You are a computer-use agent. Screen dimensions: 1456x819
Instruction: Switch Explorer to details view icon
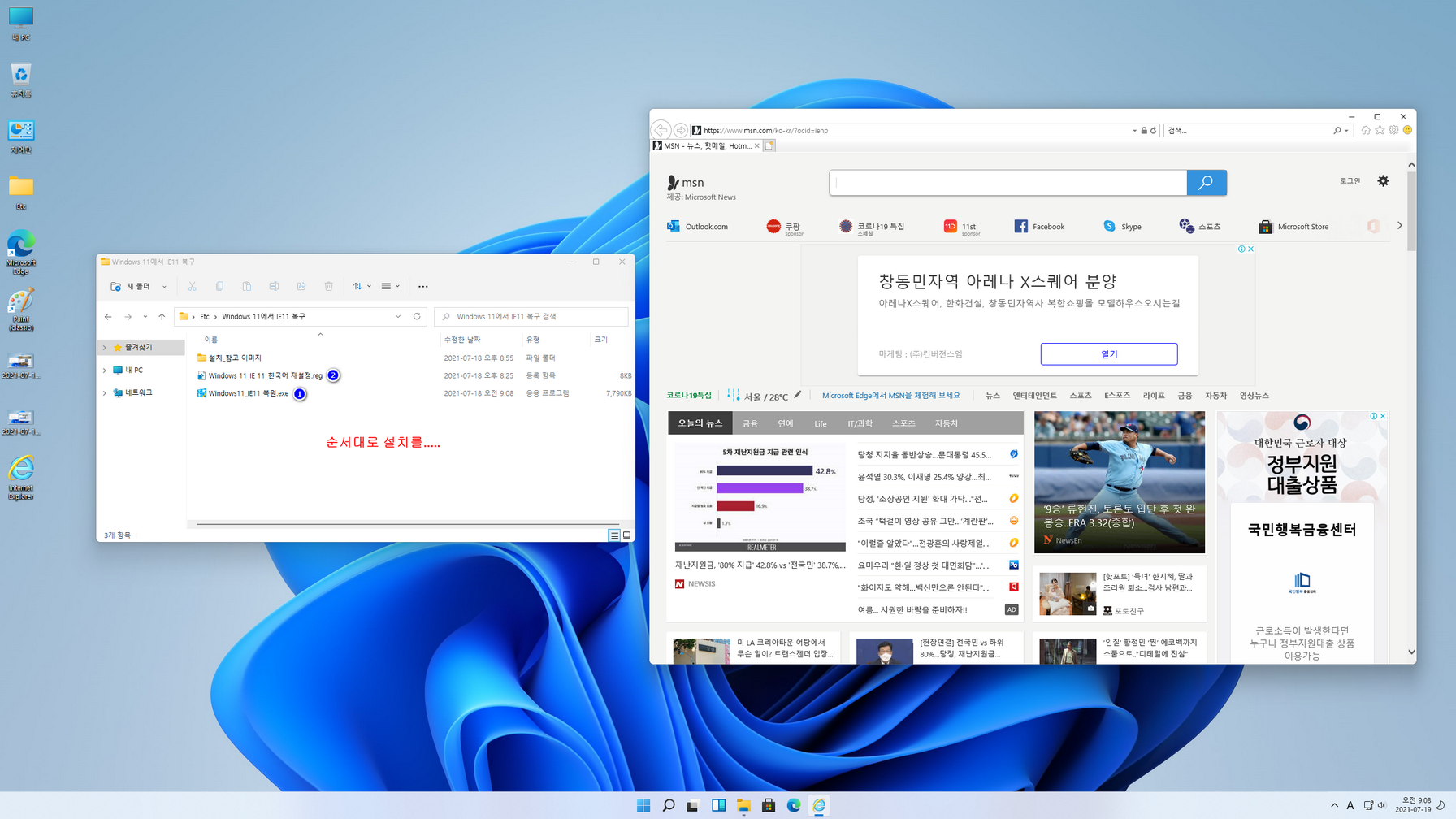click(614, 535)
